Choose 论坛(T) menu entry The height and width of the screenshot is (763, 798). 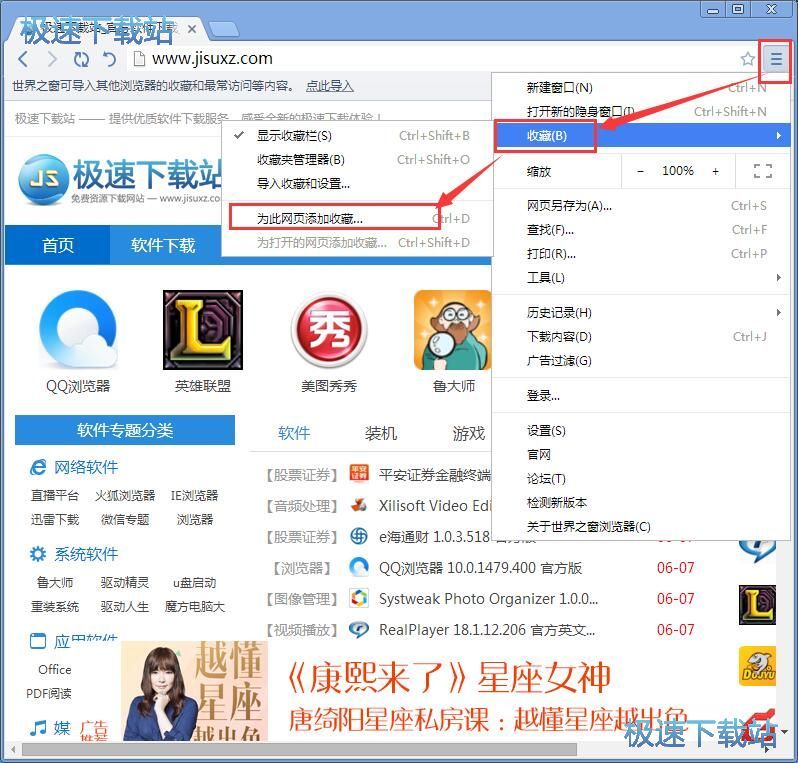(x=642, y=478)
